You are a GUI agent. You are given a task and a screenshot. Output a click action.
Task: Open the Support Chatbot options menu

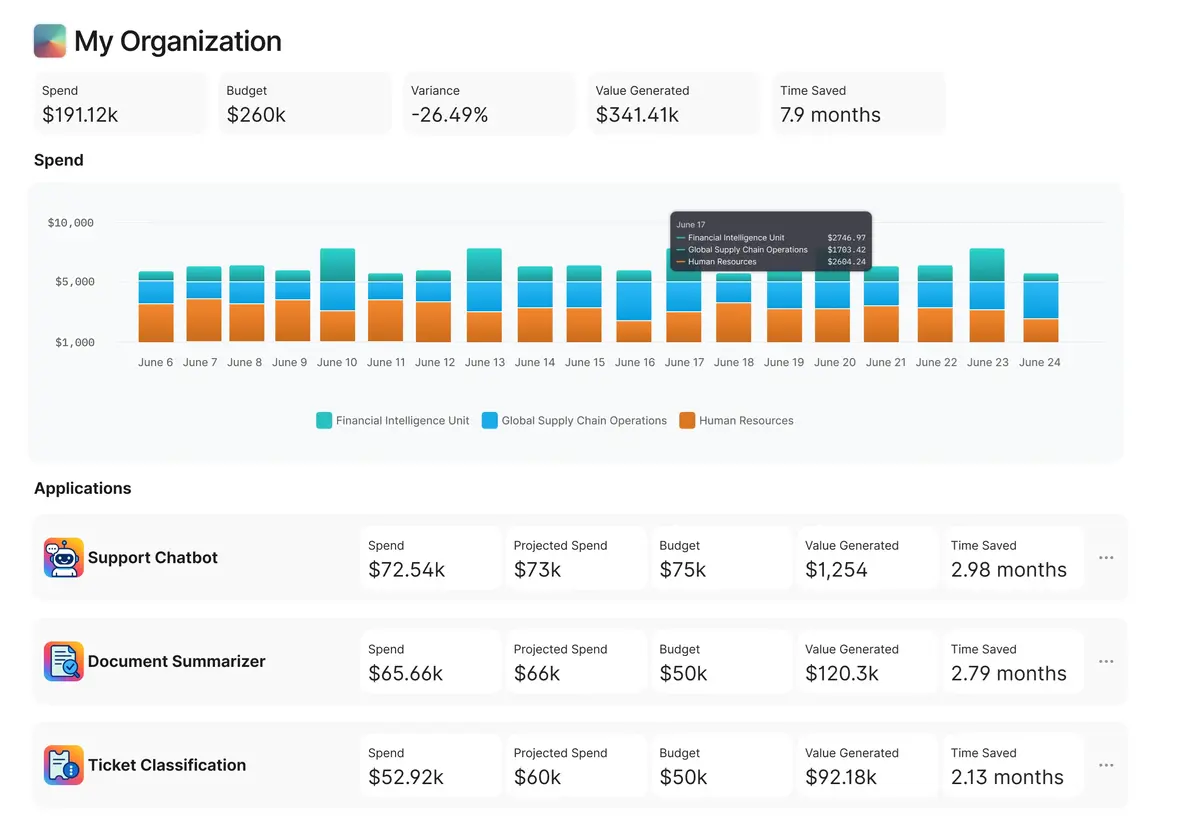[1106, 557]
